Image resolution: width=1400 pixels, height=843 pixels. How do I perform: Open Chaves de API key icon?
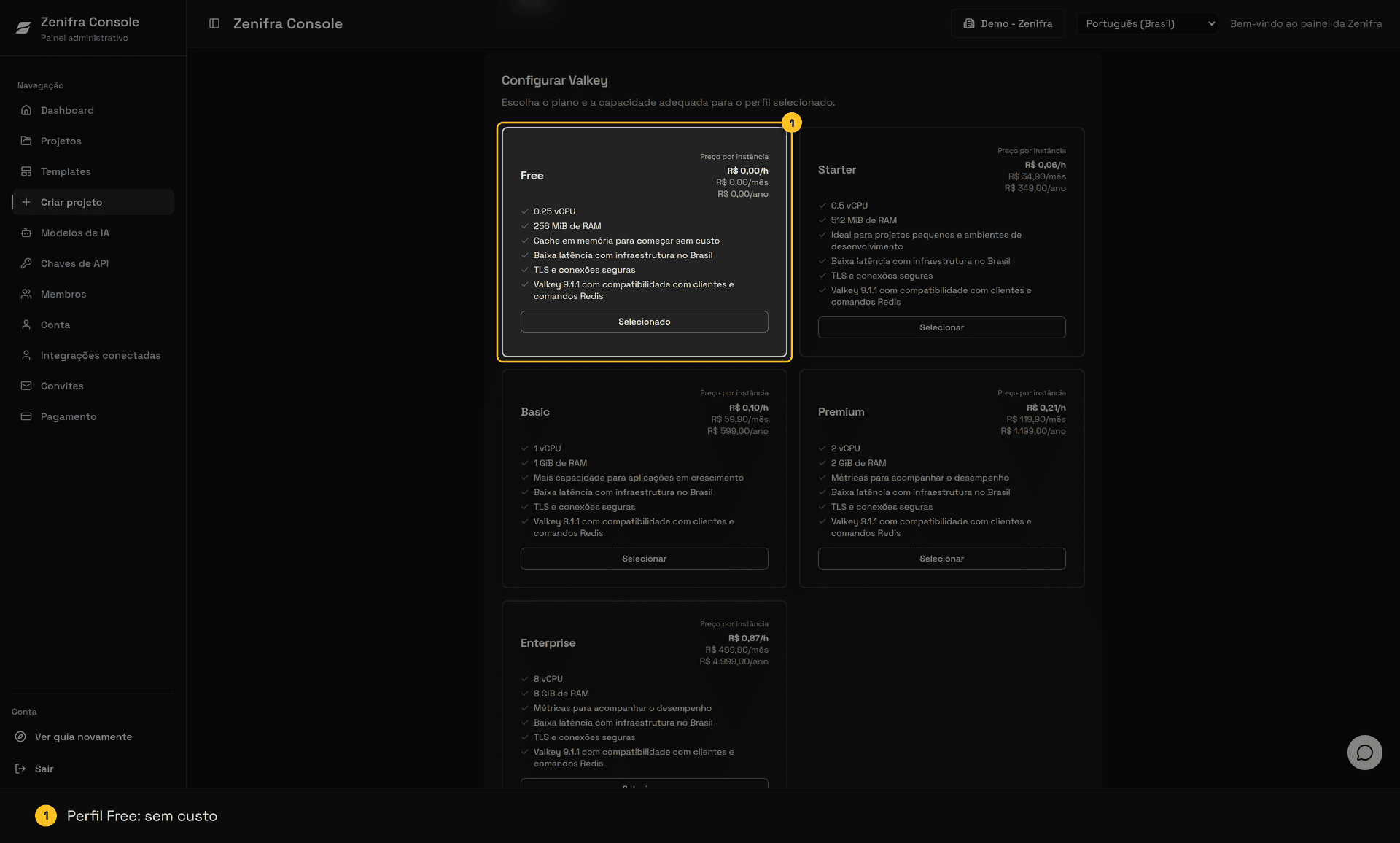click(26, 263)
